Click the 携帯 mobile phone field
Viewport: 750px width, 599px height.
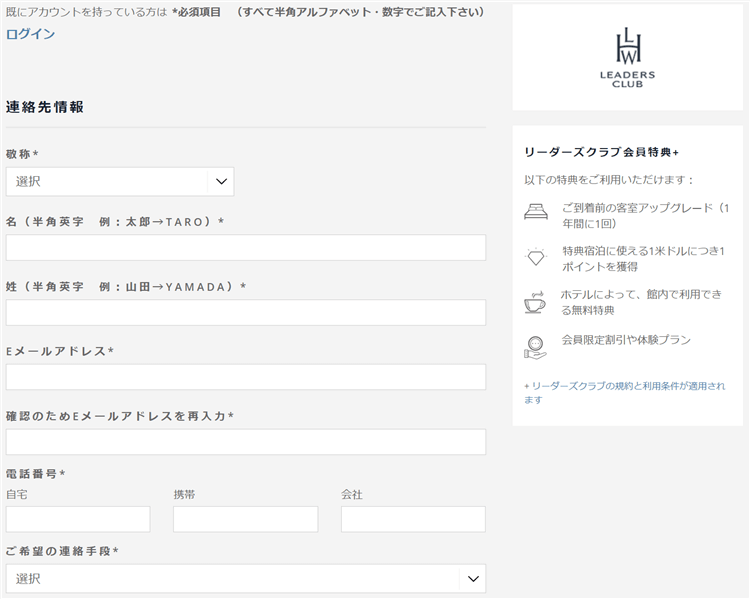pyautogui.click(x=245, y=519)
